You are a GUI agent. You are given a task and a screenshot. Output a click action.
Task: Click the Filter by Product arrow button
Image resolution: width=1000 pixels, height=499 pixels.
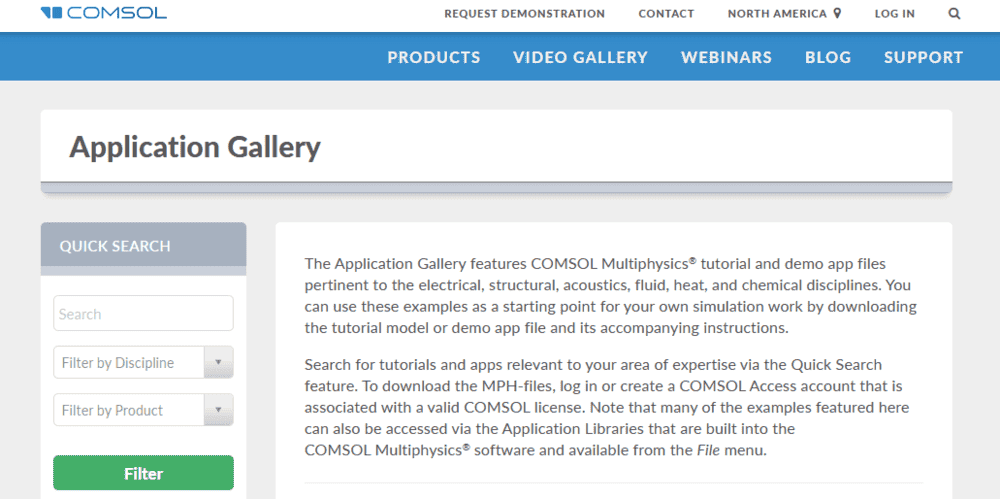click(x=218, y=410)
